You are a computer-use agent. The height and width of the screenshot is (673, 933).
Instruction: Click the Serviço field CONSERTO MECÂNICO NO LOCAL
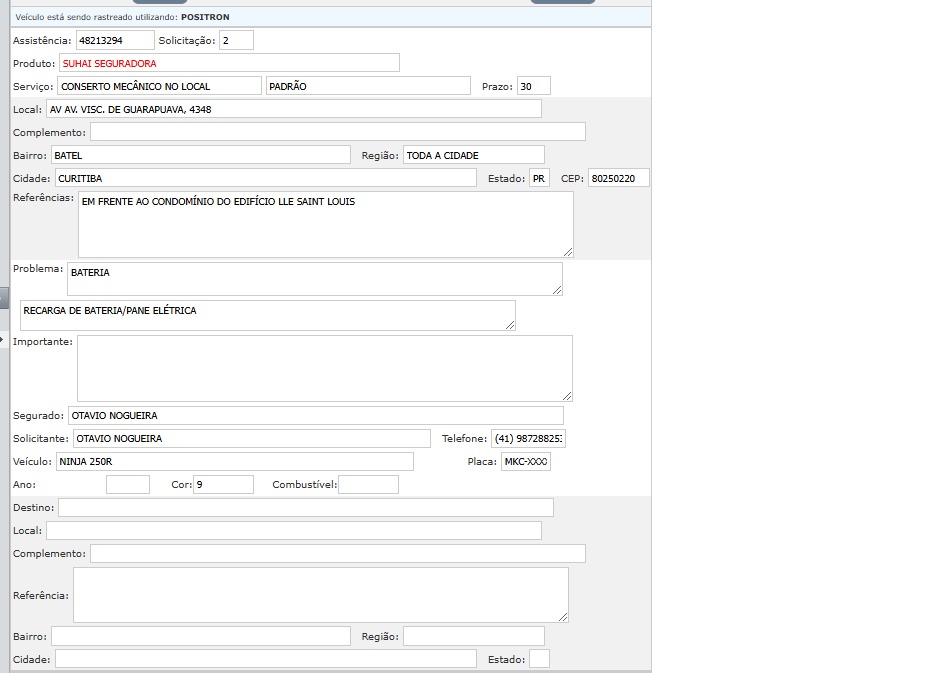[x=159, y=86]
